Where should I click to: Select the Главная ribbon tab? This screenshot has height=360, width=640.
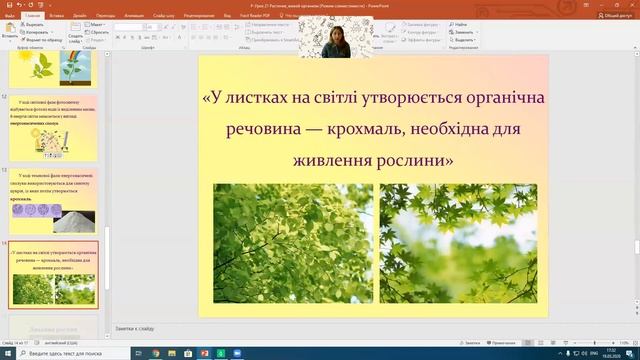tap(33, 16)
